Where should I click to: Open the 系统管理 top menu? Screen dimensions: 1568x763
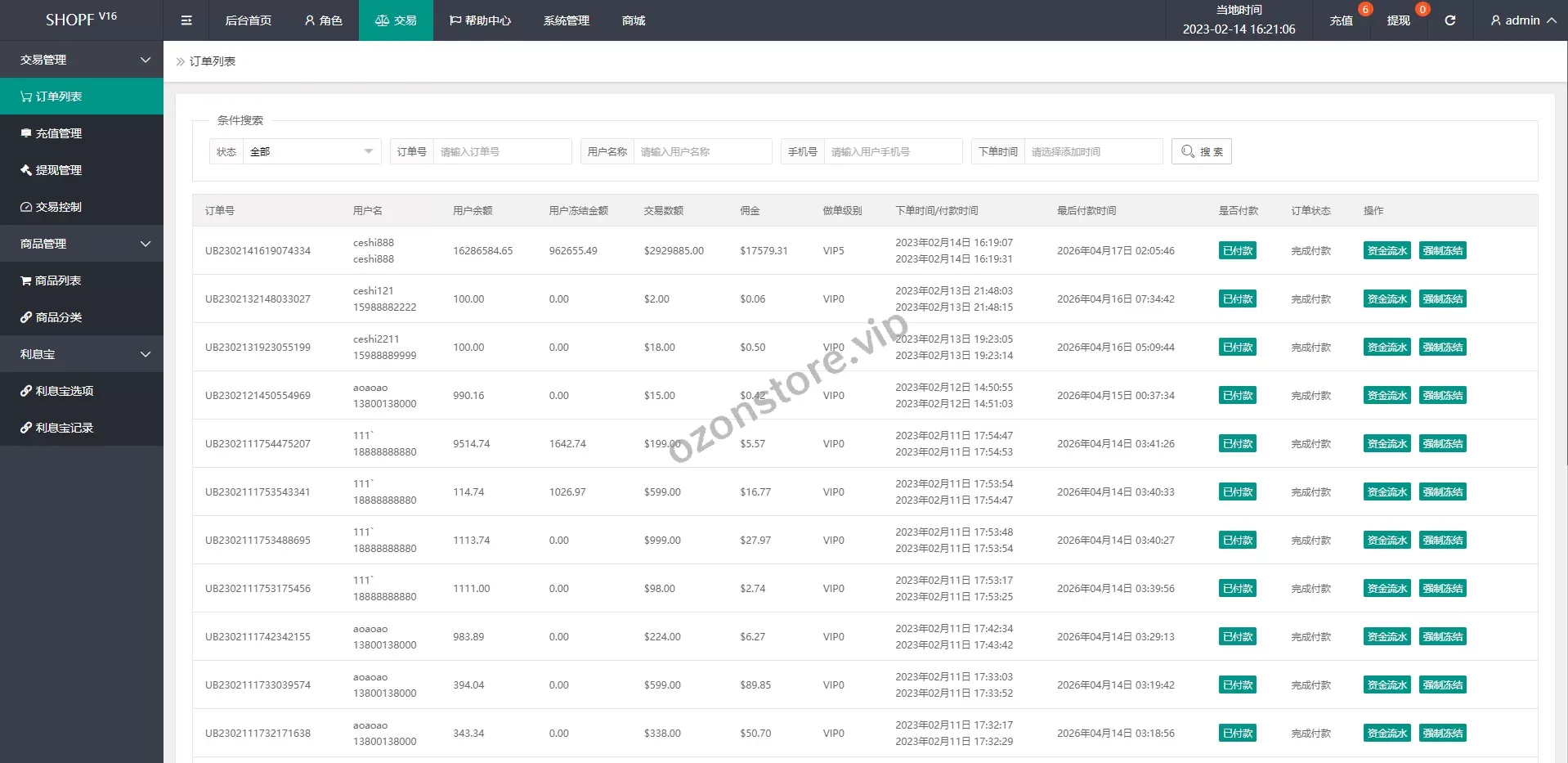[x=566, y=20]
